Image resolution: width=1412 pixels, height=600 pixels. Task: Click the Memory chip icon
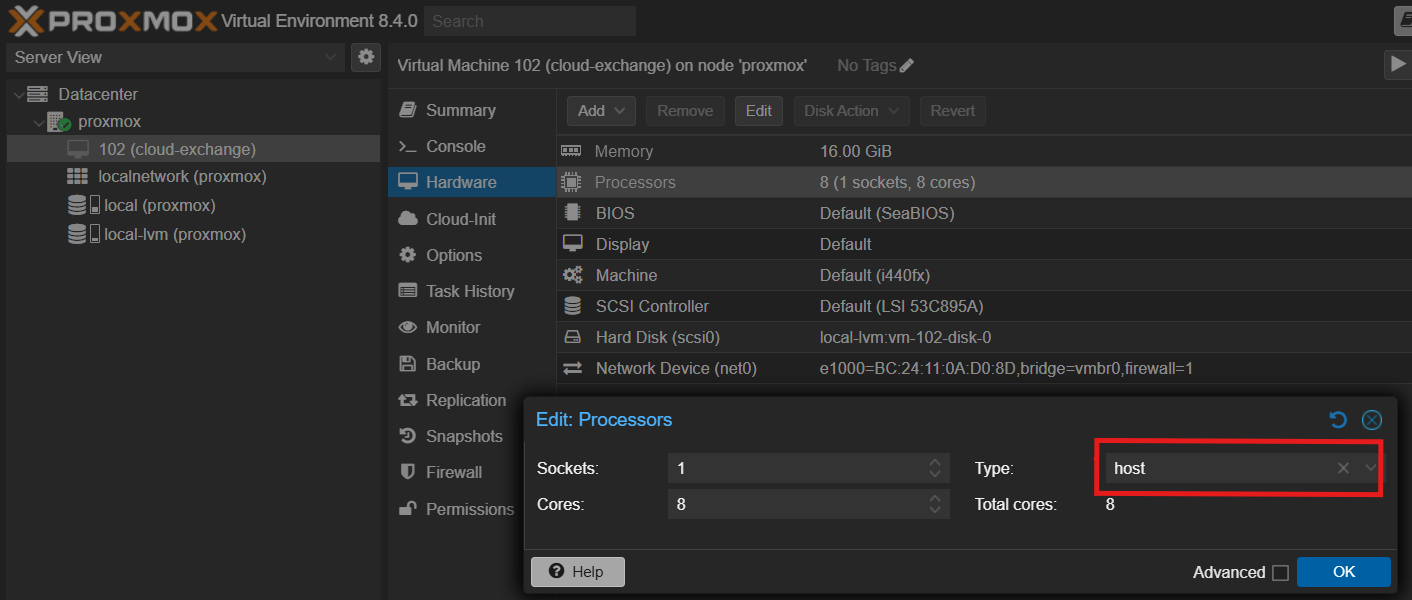[572, 151]
